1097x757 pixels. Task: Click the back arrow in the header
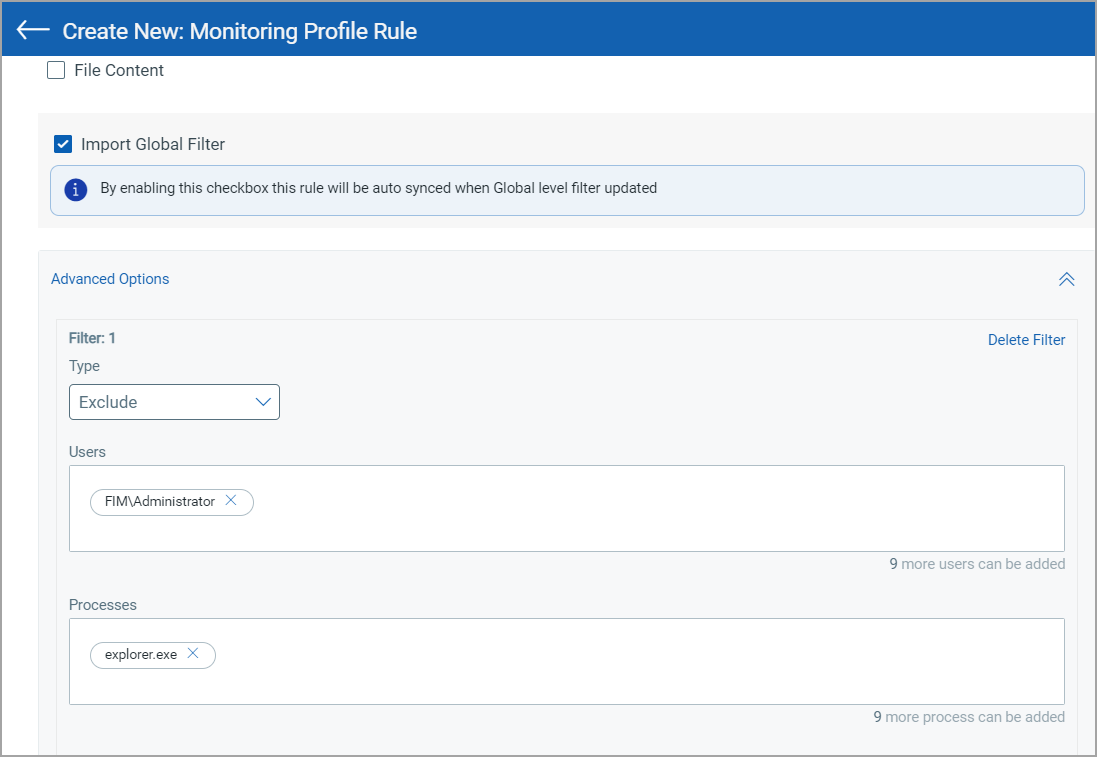(x=33, y=30)
